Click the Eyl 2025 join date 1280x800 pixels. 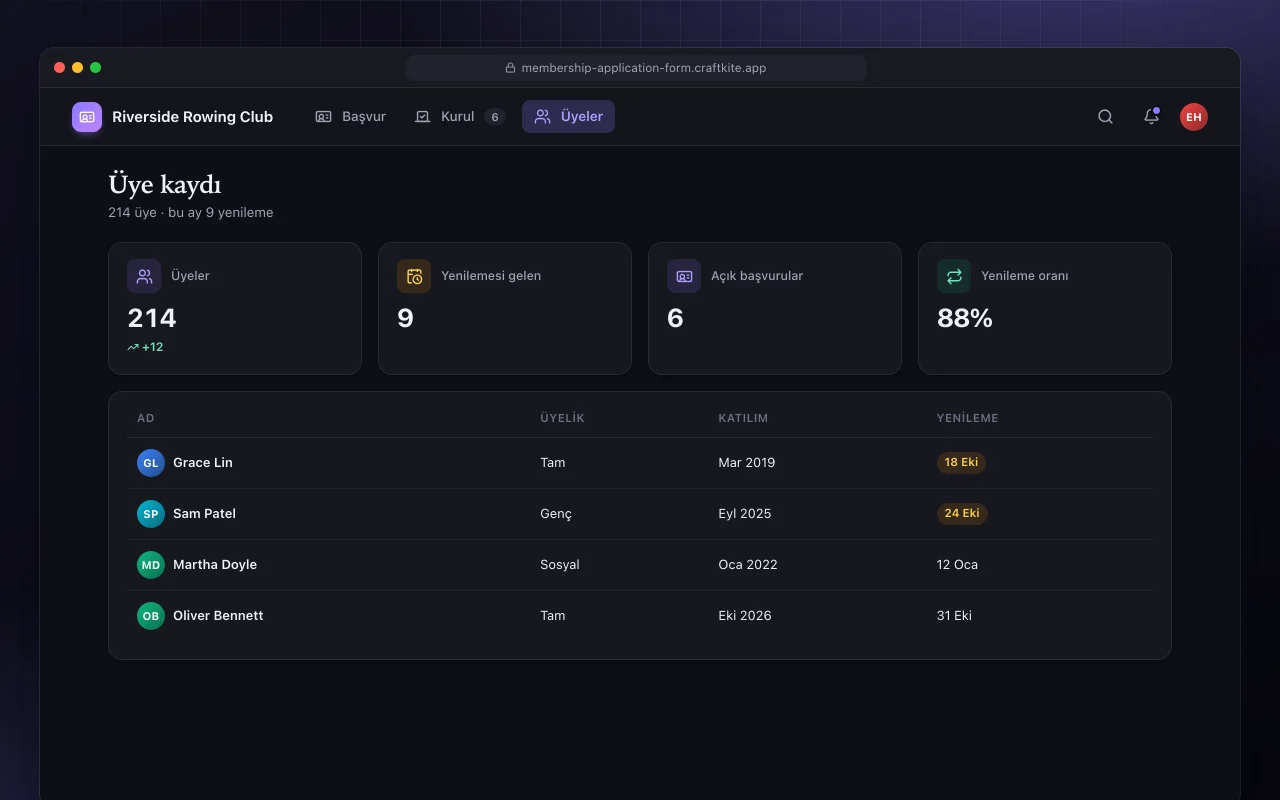(x=745, y=514)
